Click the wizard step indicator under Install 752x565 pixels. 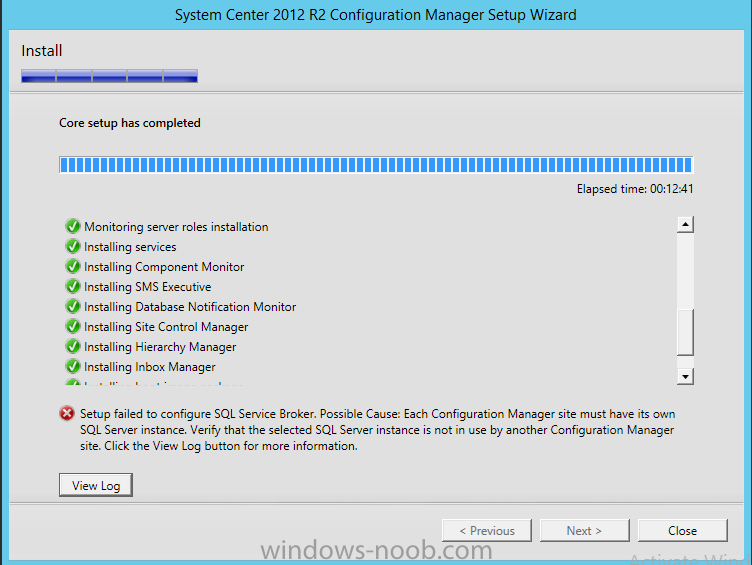[109, 75]
